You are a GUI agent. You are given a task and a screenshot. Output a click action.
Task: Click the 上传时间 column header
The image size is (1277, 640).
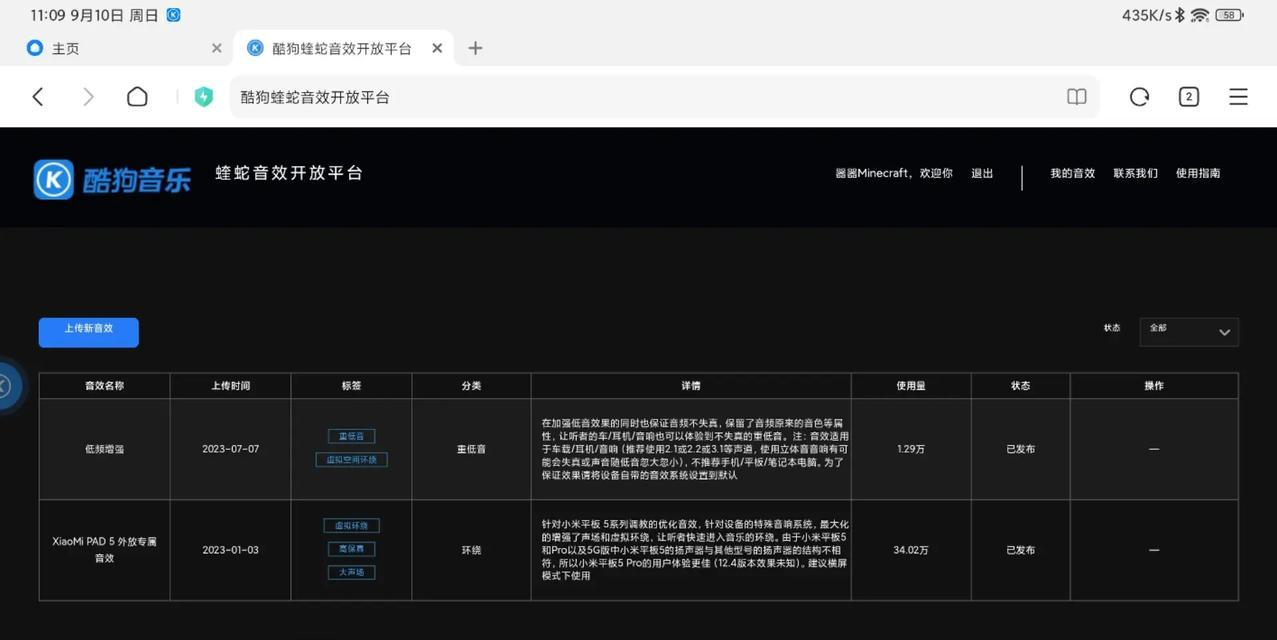pos(230,386)
